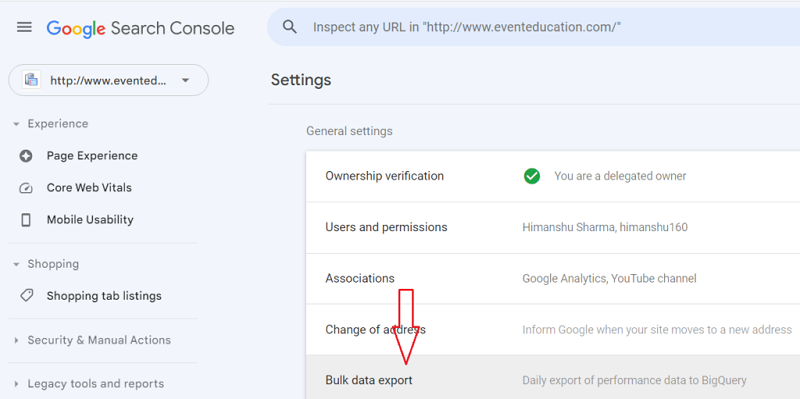Click 'Daily export of performance data to BigQuery'
Image resolution: width=800 pixels, height=399 pixels.
click(634, 381)
